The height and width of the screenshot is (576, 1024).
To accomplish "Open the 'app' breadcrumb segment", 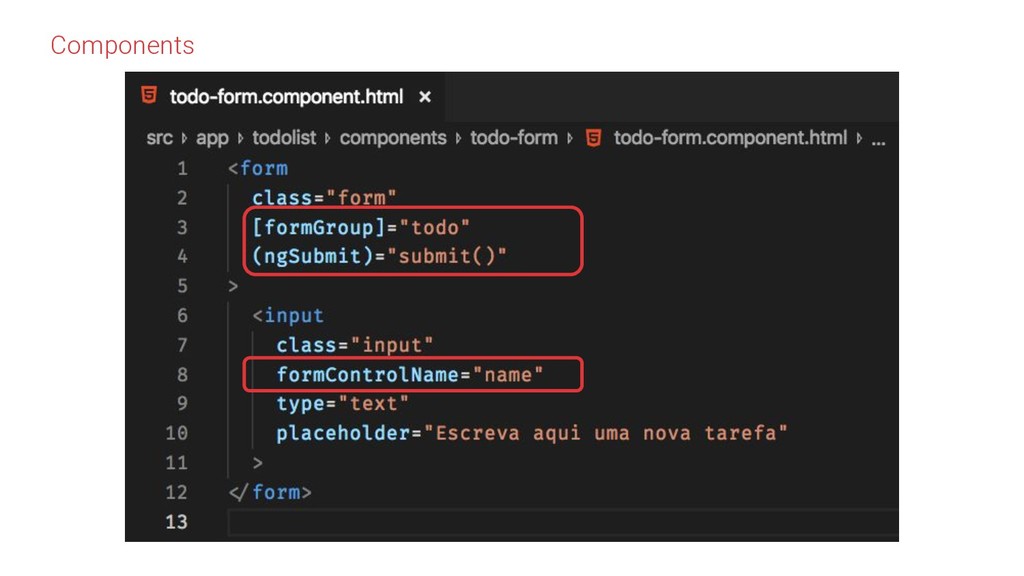I will pos(212,138).
